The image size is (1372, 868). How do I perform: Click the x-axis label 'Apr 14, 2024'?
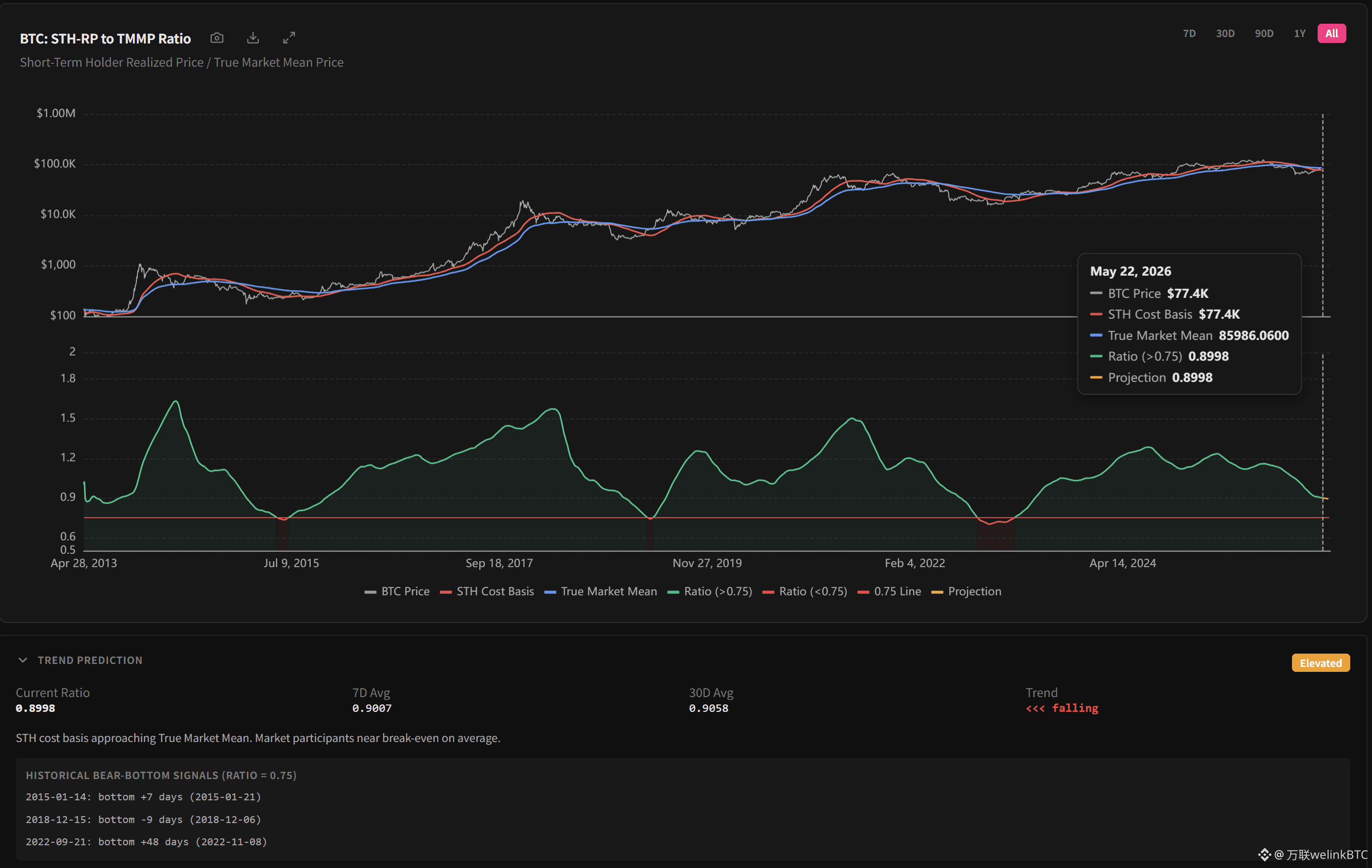click(1123, 563)
